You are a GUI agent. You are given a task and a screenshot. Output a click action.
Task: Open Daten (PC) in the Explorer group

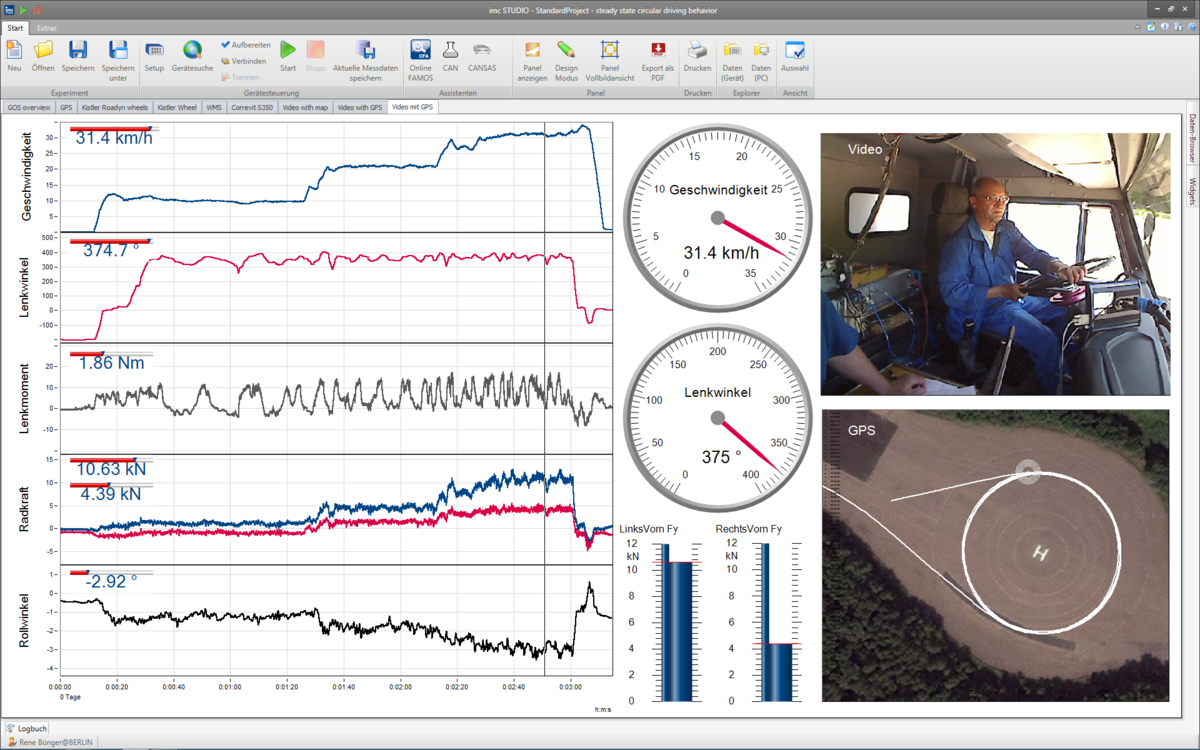point(761,57)
